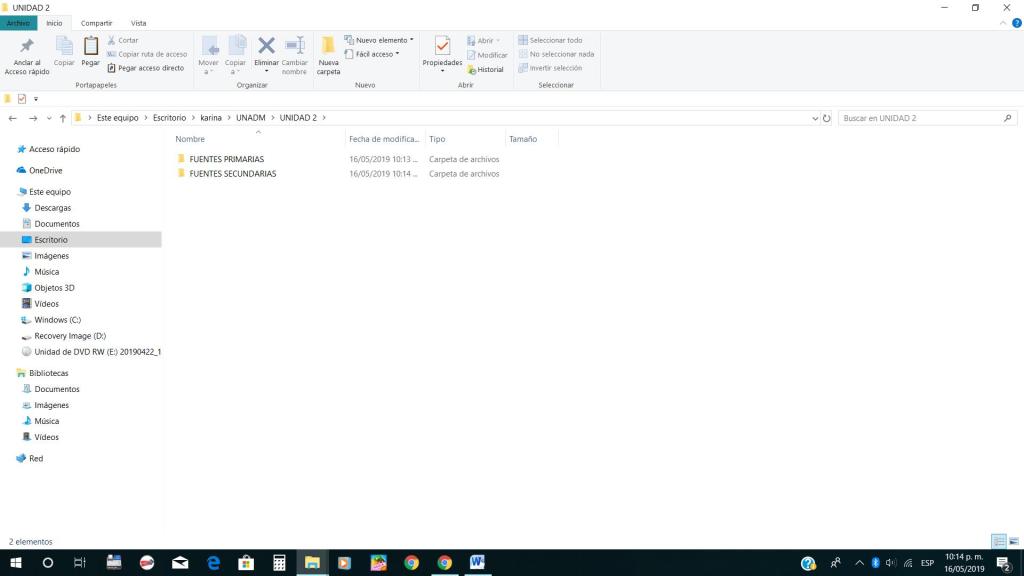Viewport: 1024px width, 576px height.
Task: Click the Pegar icon in ribbon
Action: point(91,52)
